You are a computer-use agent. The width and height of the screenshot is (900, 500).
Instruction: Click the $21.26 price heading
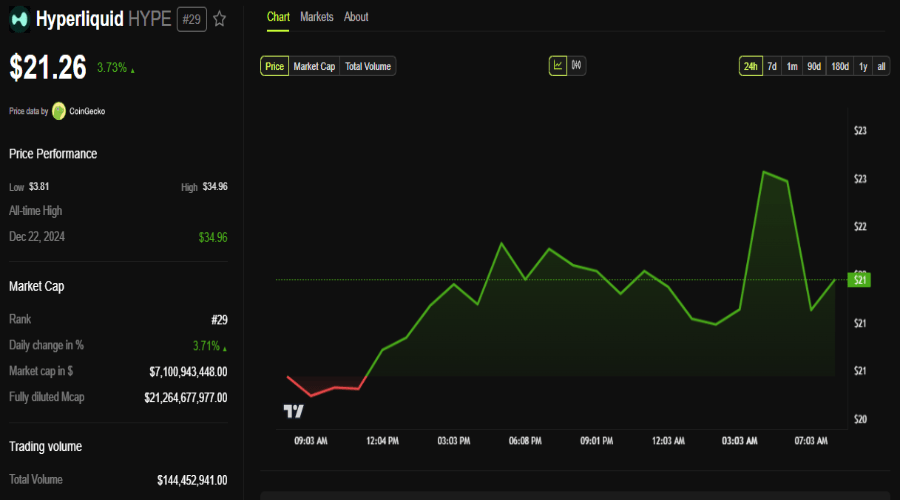coord(48,67)
